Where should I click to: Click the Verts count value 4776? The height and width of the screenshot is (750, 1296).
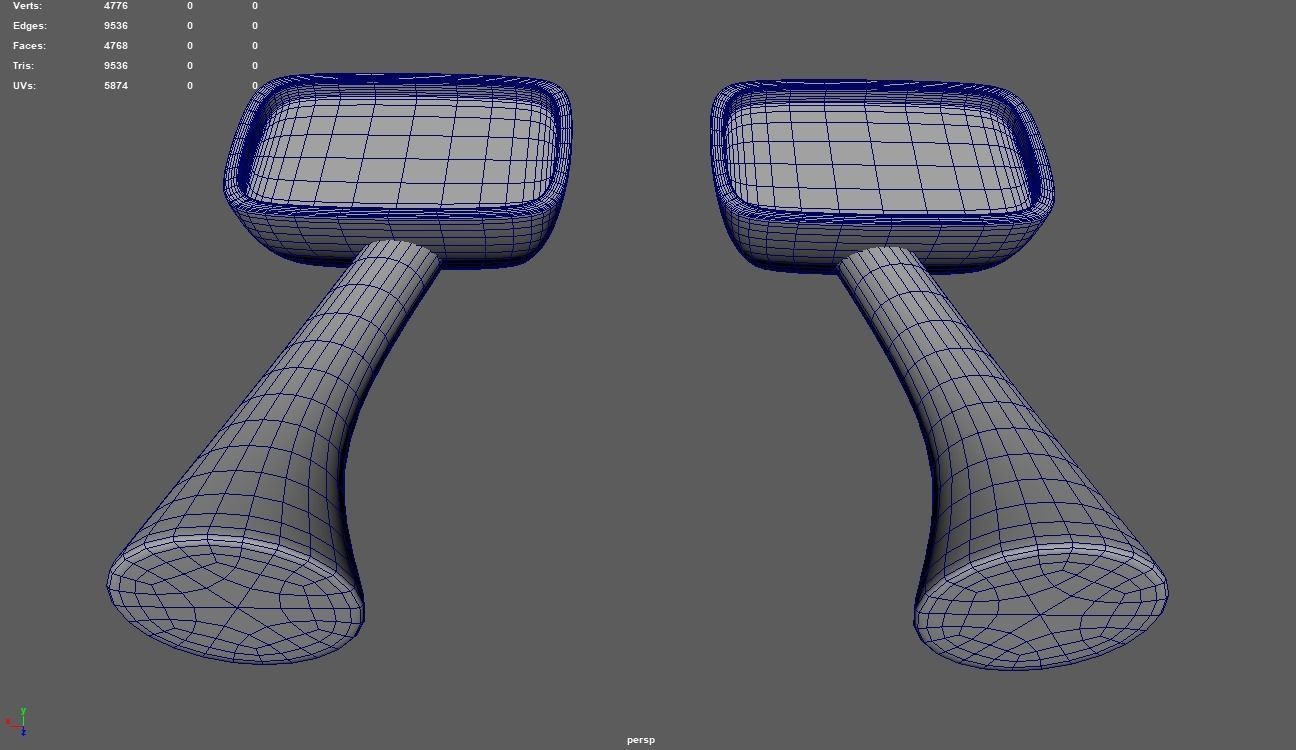pyautogui.click(x=116, y=6)
